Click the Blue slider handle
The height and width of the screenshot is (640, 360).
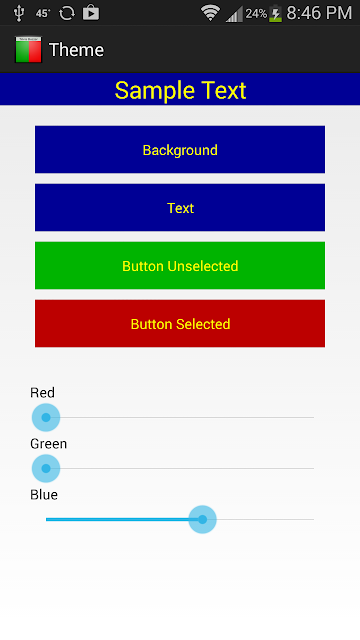(x=202, y=519)
